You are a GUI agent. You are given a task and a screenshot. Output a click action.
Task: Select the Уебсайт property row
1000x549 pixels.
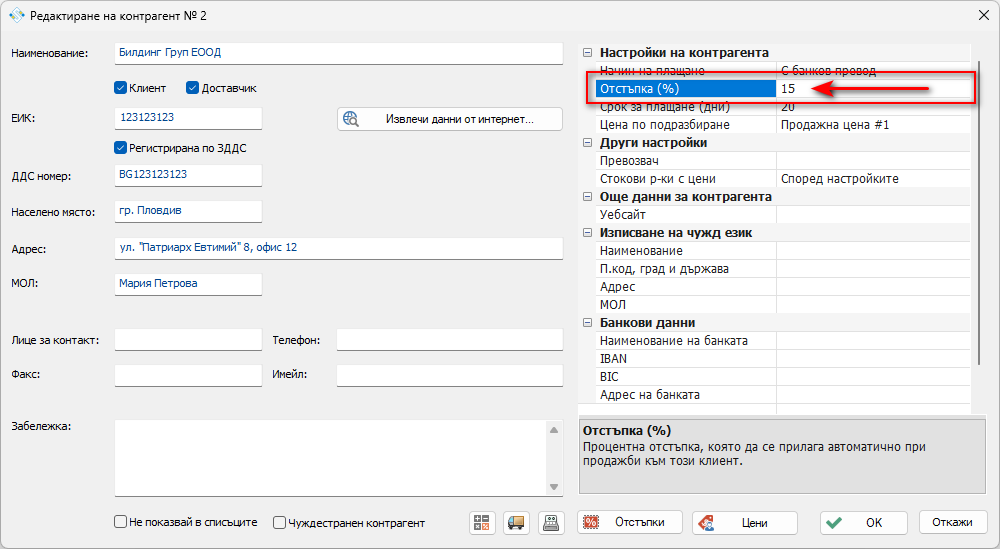(783, 215)
